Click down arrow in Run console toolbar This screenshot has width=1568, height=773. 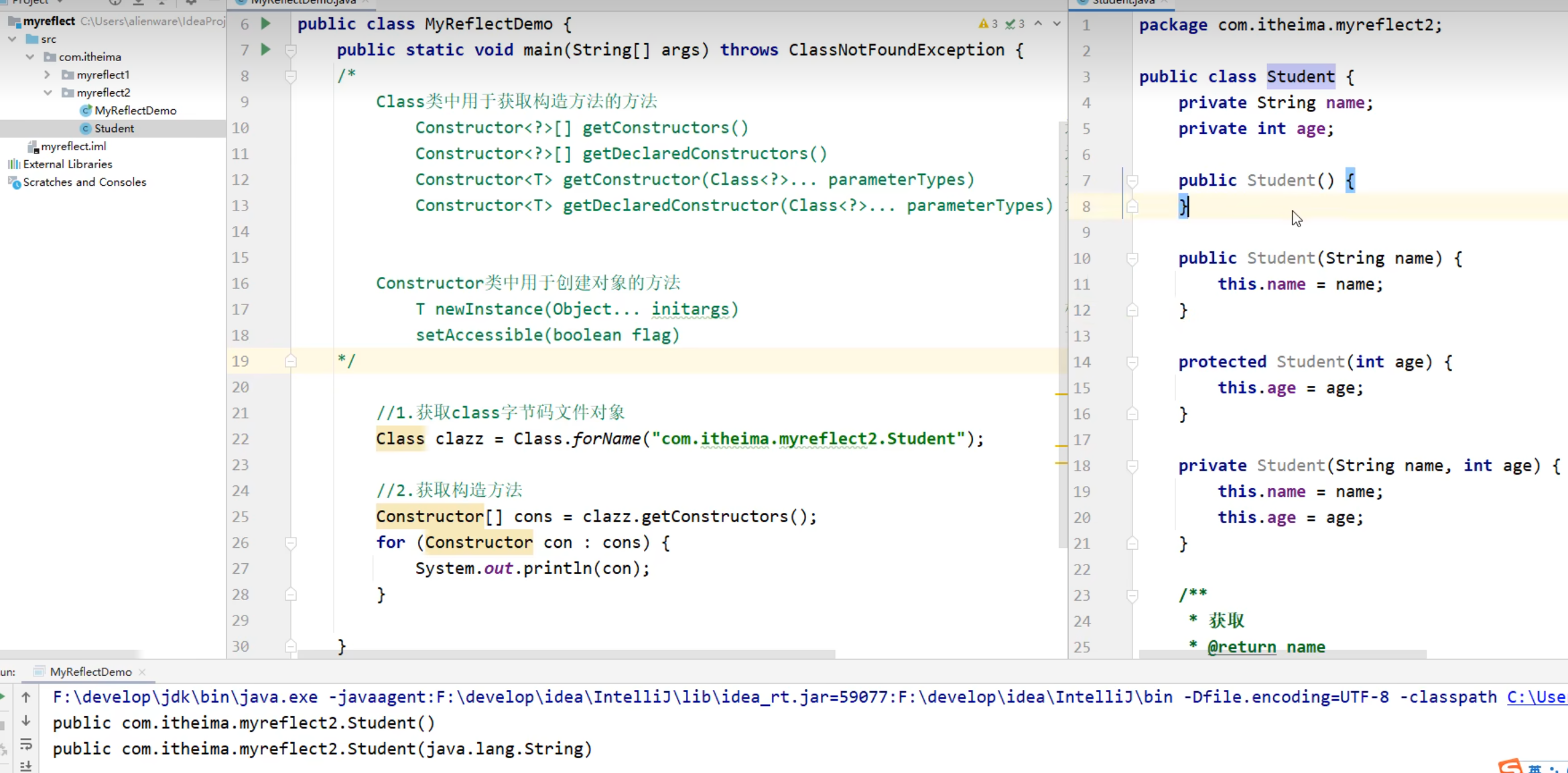[26, 721]
